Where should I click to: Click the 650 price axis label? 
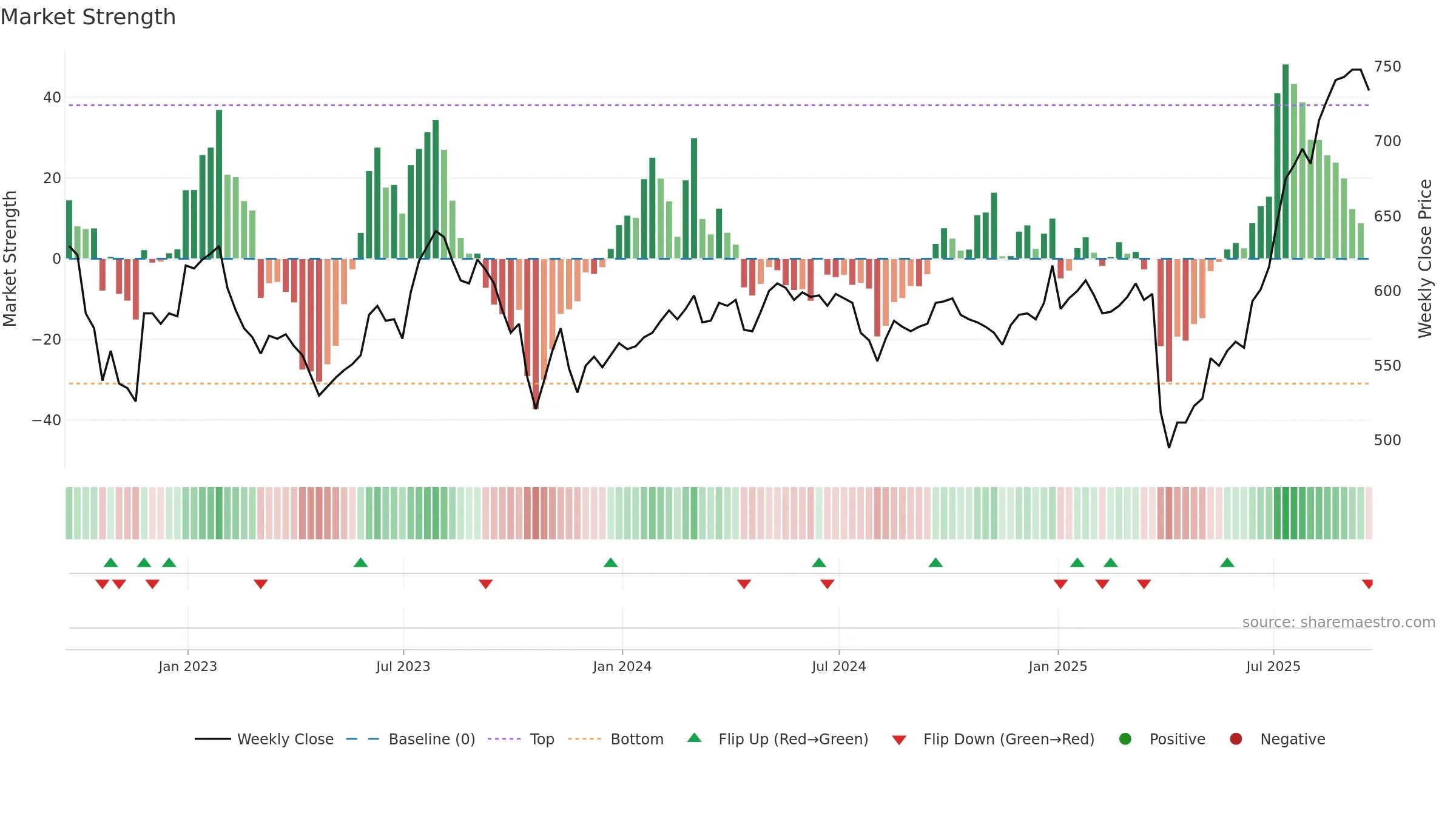point(1387,216)
